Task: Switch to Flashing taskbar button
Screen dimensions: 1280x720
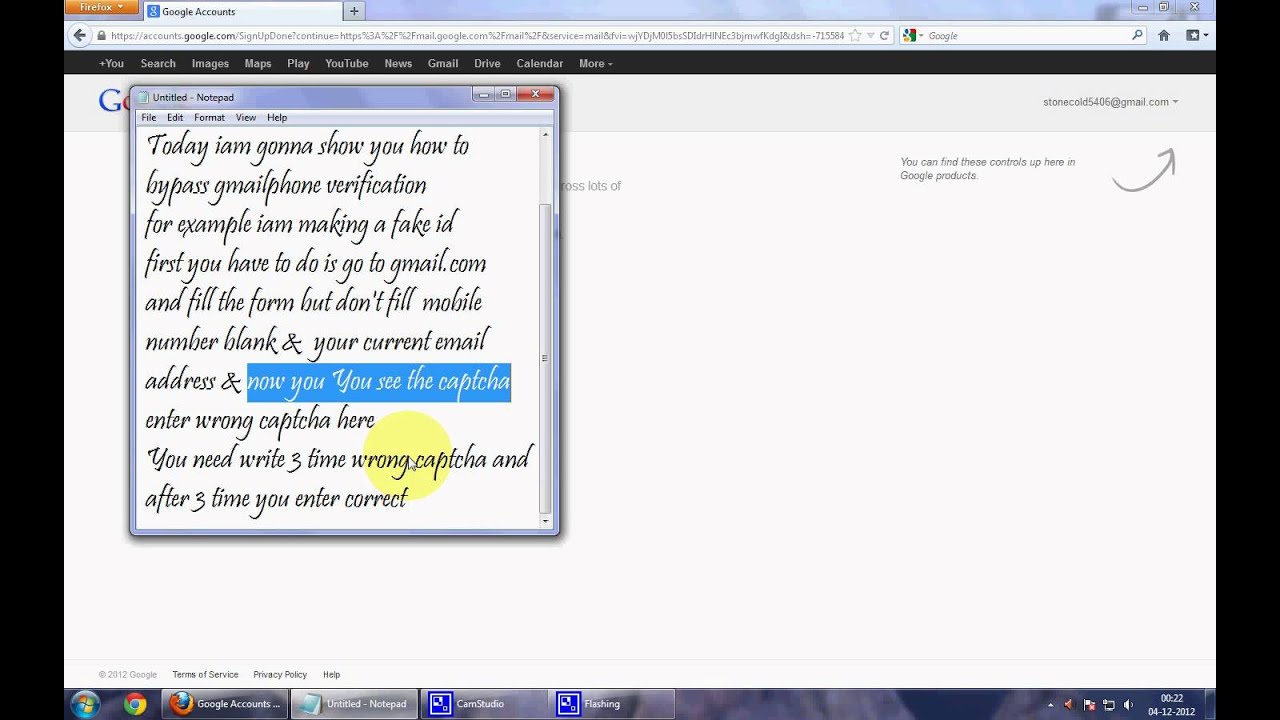Action: [611, 704]
